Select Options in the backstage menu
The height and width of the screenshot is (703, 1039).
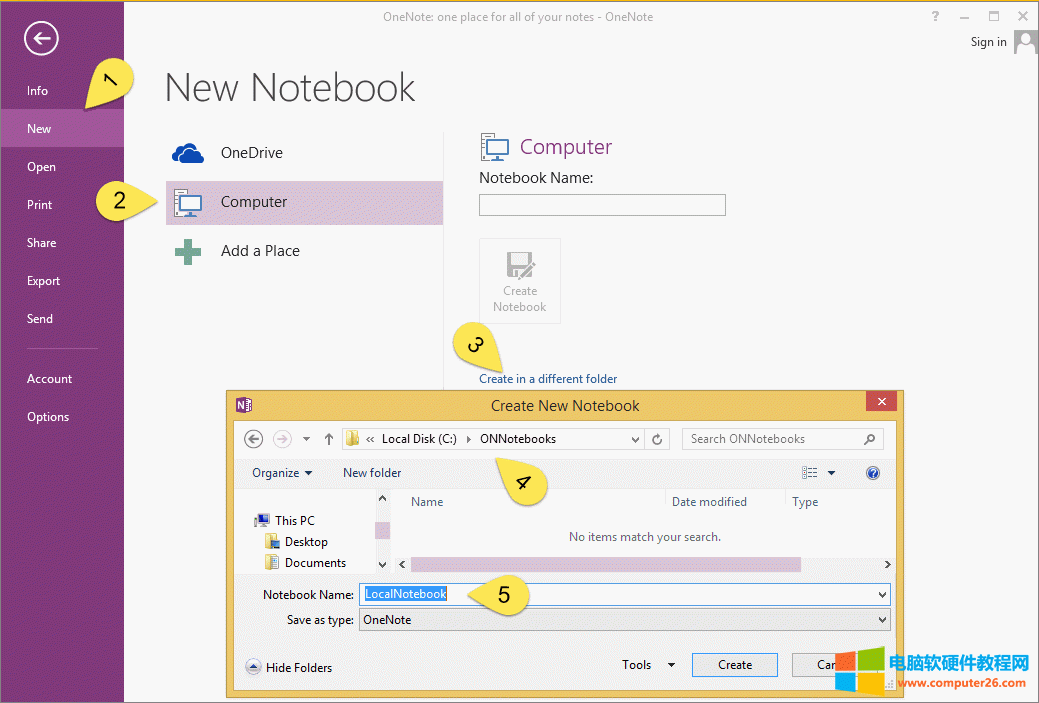pos(48,417)
